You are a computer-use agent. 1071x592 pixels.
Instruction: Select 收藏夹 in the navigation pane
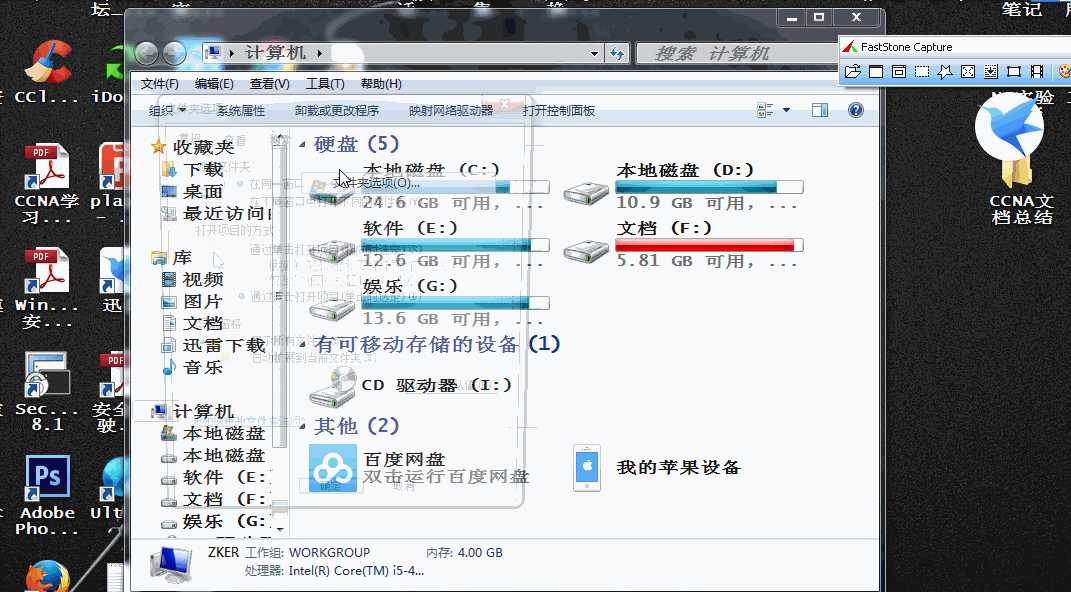pos(203,147)
